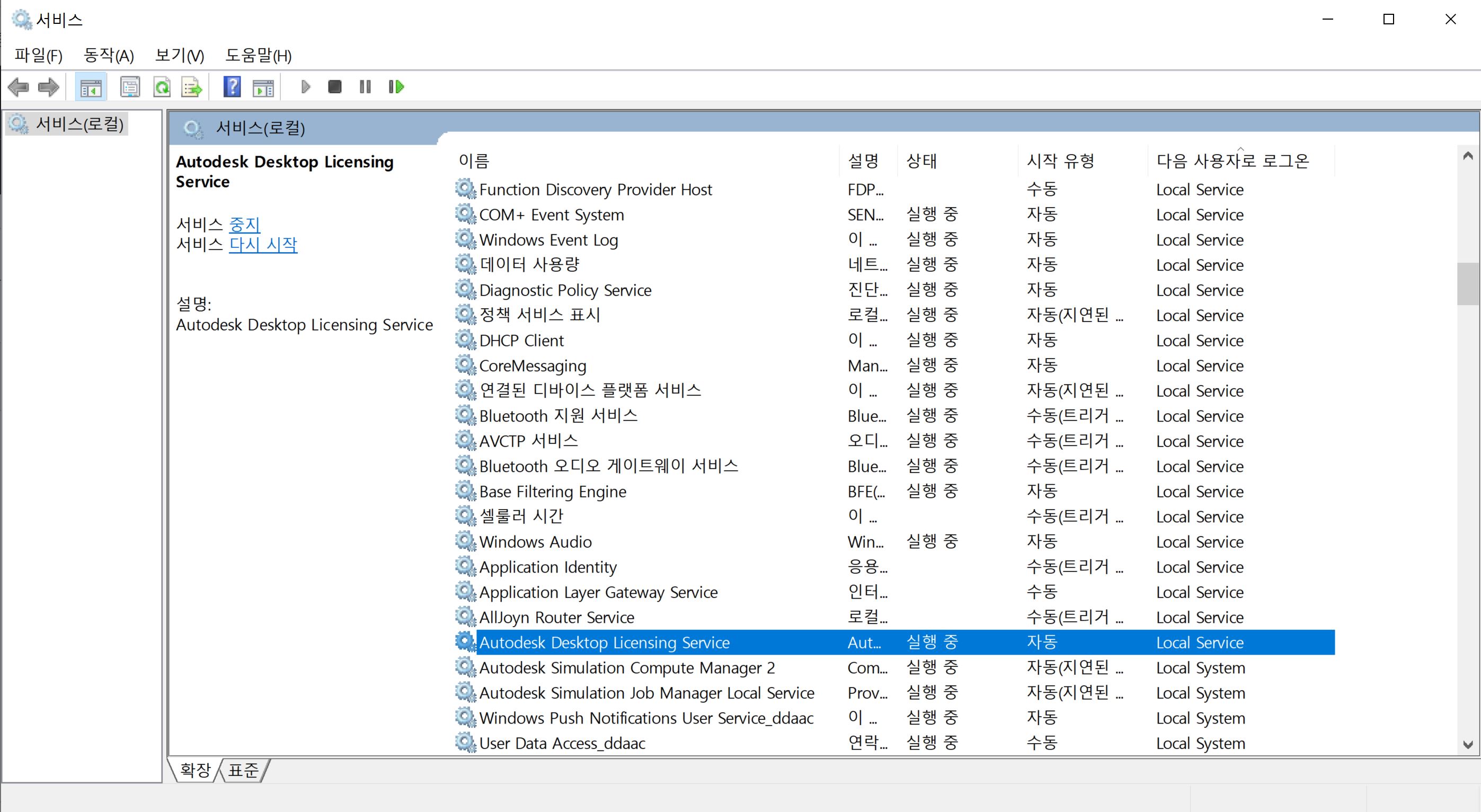Click the 다시 시작 service link
Screen dimensions: 1481x812
263,244
